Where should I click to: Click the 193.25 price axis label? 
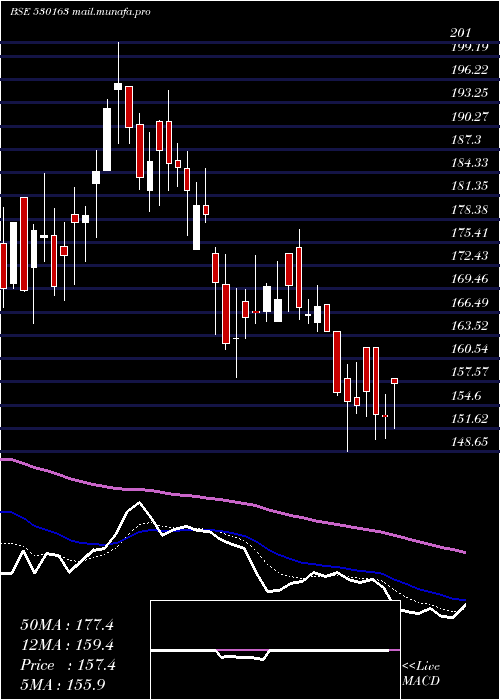click(469, 93)
